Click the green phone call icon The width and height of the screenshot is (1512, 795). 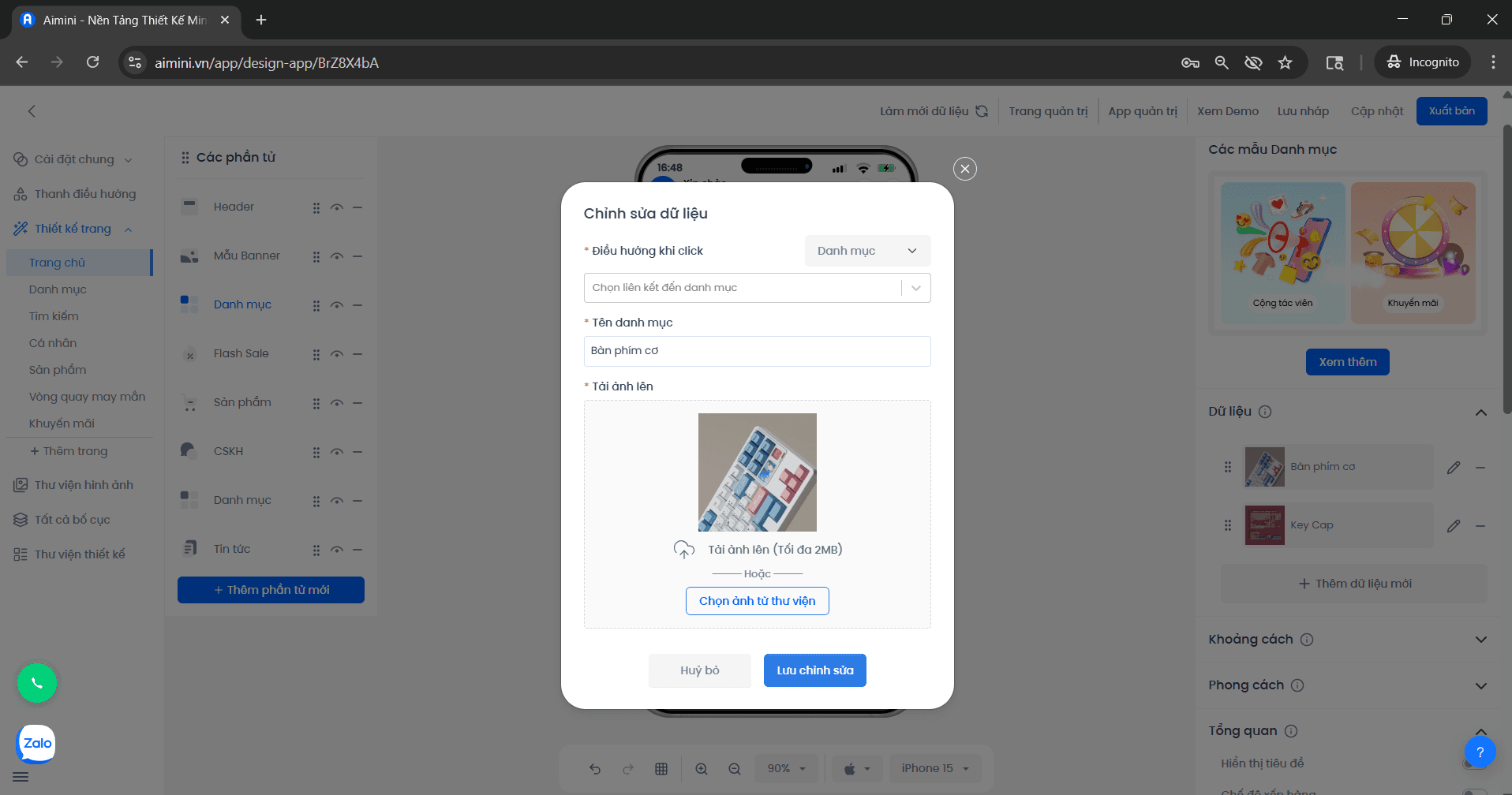pyautogui.click(x=37, y=683)
